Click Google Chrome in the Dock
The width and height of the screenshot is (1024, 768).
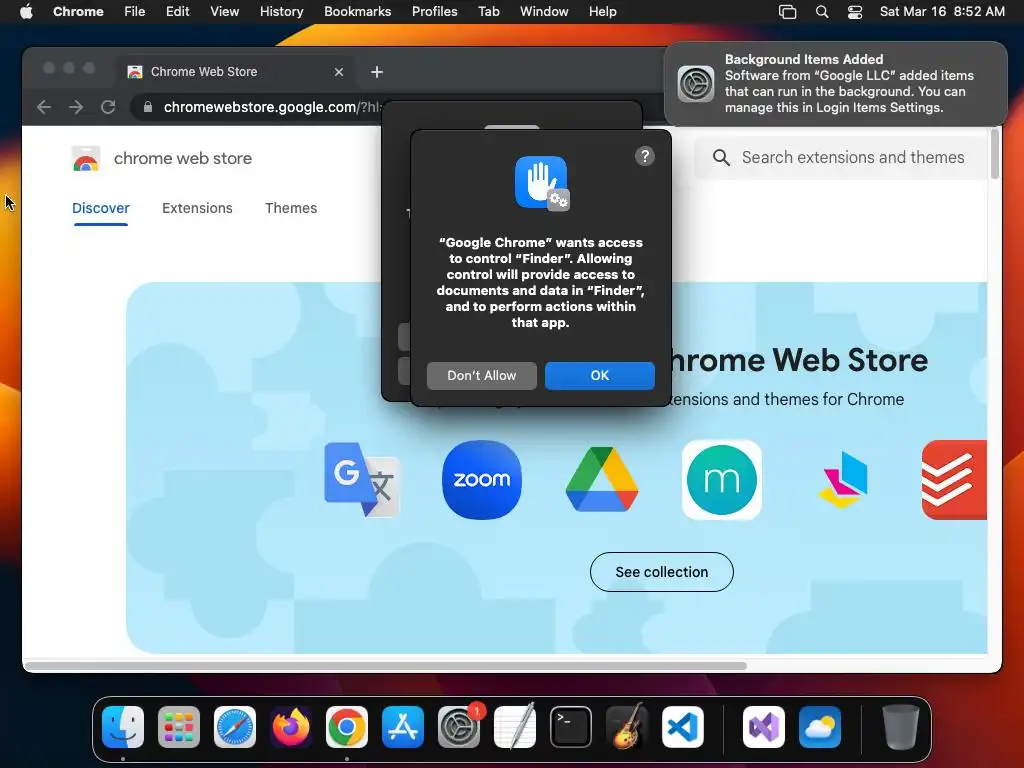(x=347, y=727)
